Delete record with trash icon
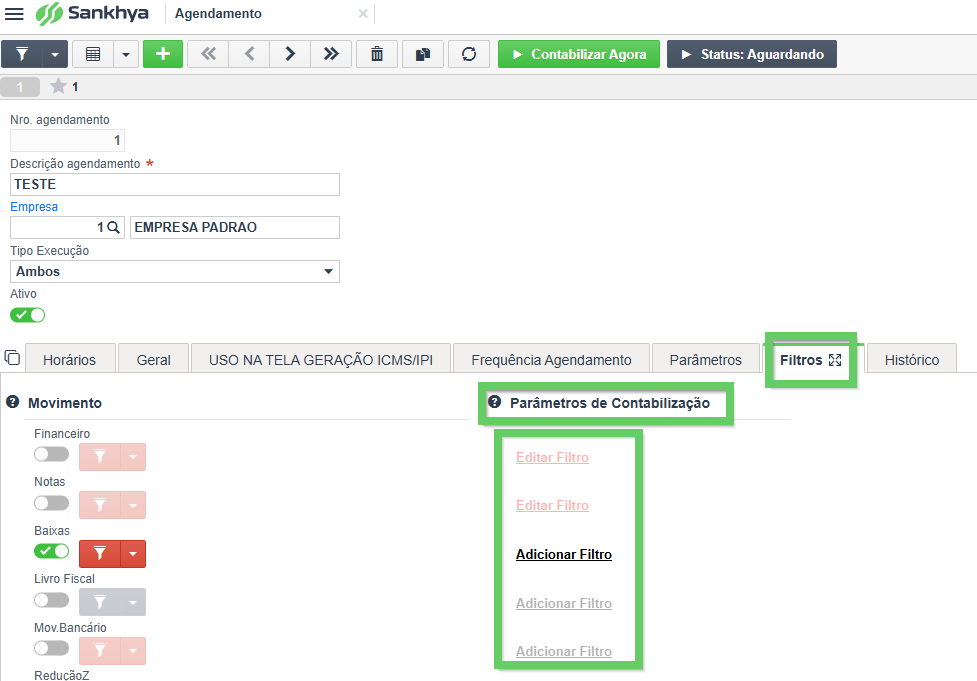Viewport: 977px width, 681px height. [377, 54]
